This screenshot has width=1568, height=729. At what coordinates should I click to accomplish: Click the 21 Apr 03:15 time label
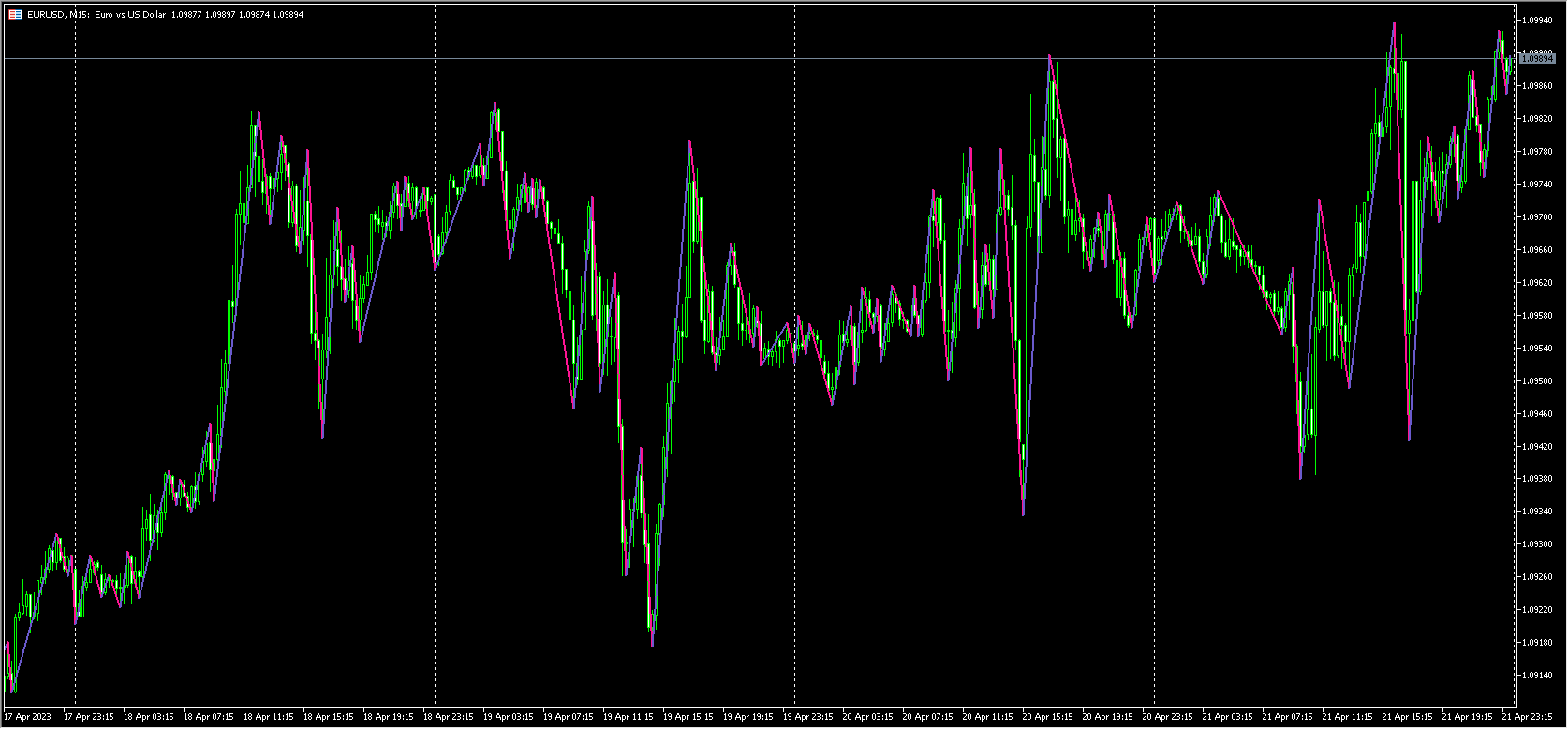click(1228, 717)
